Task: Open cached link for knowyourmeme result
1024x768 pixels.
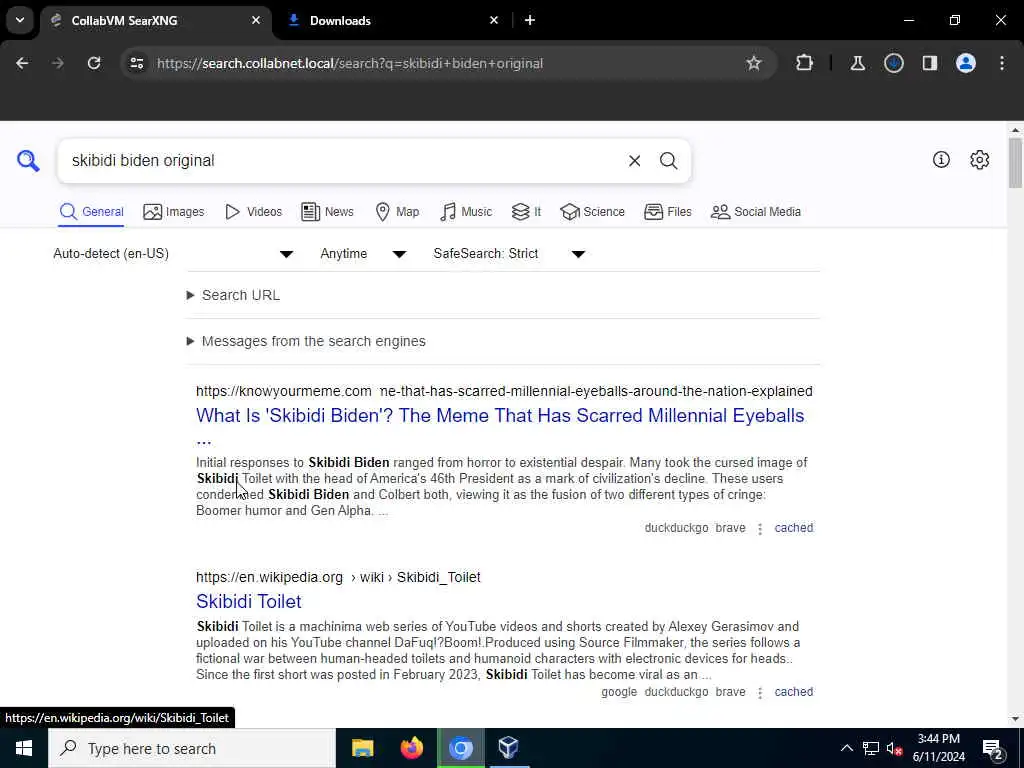Action: click(793, 528)
